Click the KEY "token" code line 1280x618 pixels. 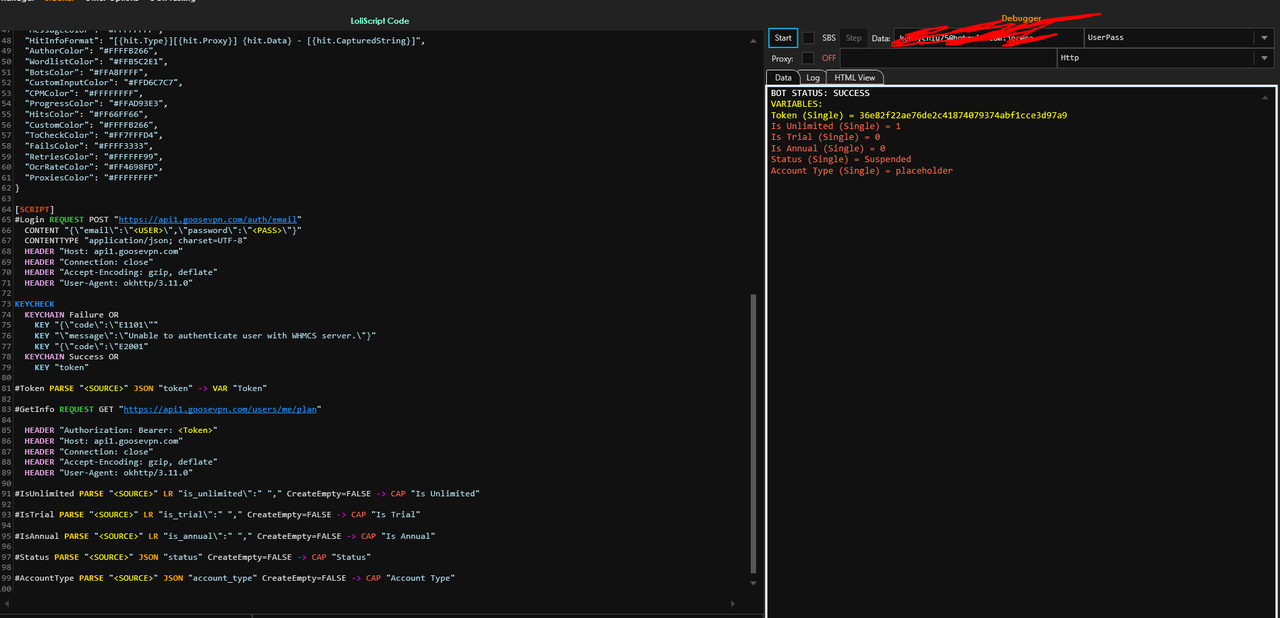coord(62,367)
